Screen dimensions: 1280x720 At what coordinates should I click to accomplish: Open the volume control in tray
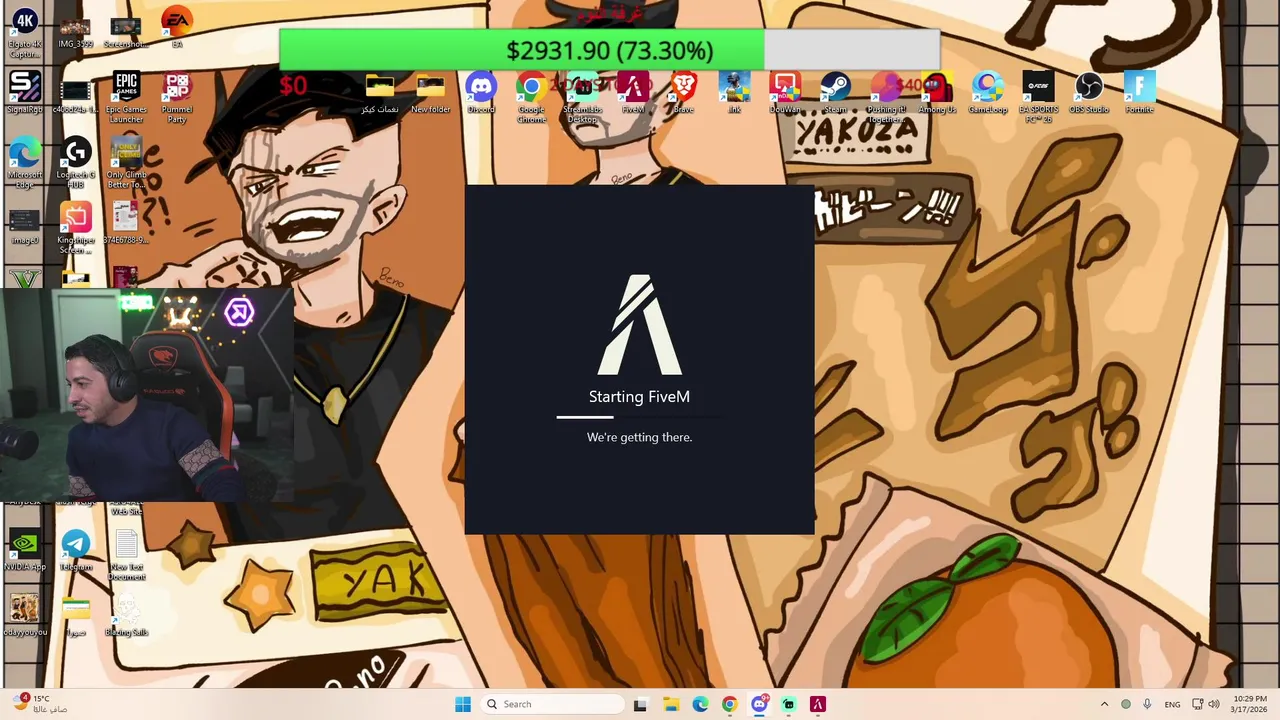[x=1213, y=704]
